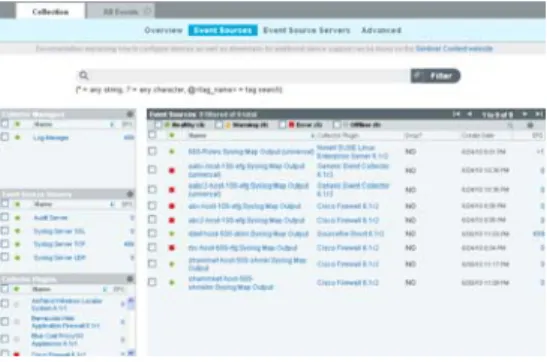
Task: Check the Syslog Server UDP checkbox
Action: click(x=5, y=257)
